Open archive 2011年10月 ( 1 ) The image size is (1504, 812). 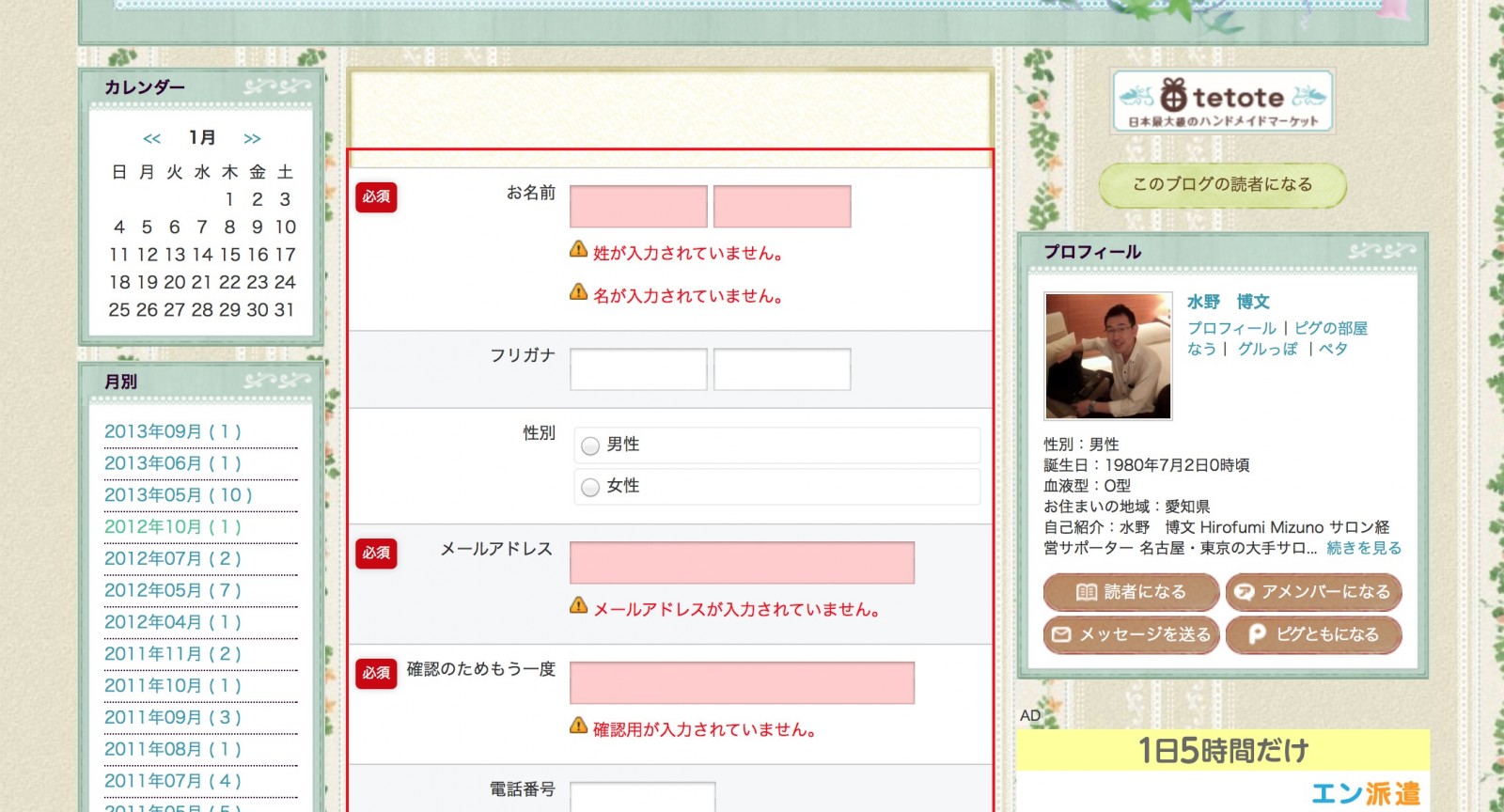click(x=173, y=686)
